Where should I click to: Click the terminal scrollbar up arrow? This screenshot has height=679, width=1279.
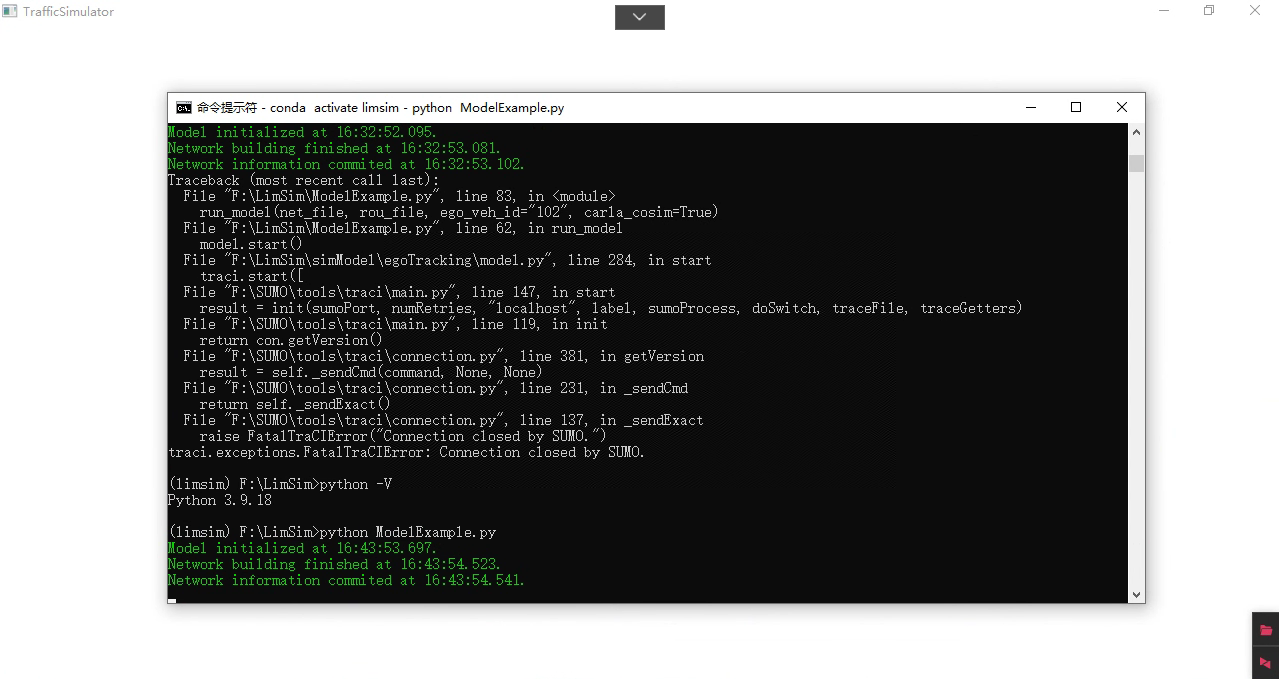(1136, 130)
